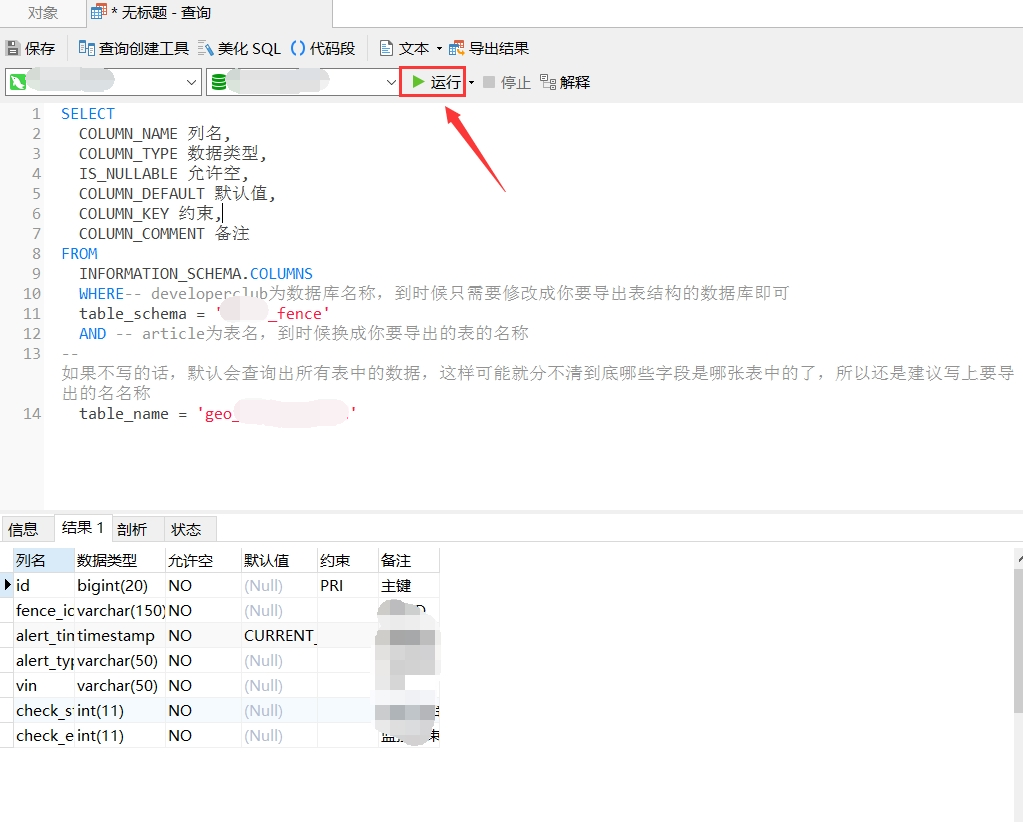
Task: Click the table_schema text on line 11
Action: [132, 314]
